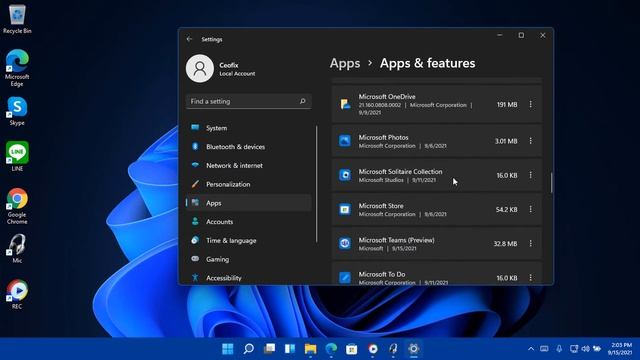
Task: Open Task View on the taskbar
Action: pos(269,349)
